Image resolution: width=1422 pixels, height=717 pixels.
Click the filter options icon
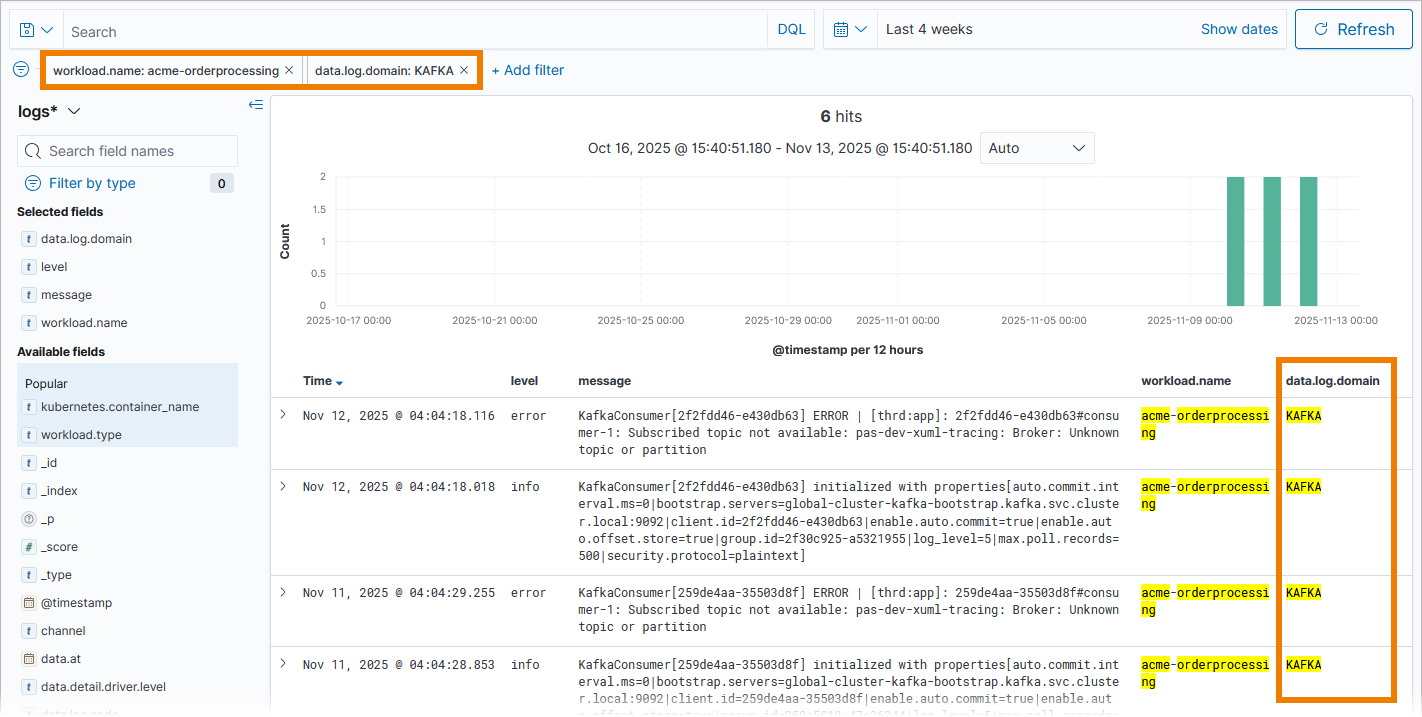coord(21,70)
